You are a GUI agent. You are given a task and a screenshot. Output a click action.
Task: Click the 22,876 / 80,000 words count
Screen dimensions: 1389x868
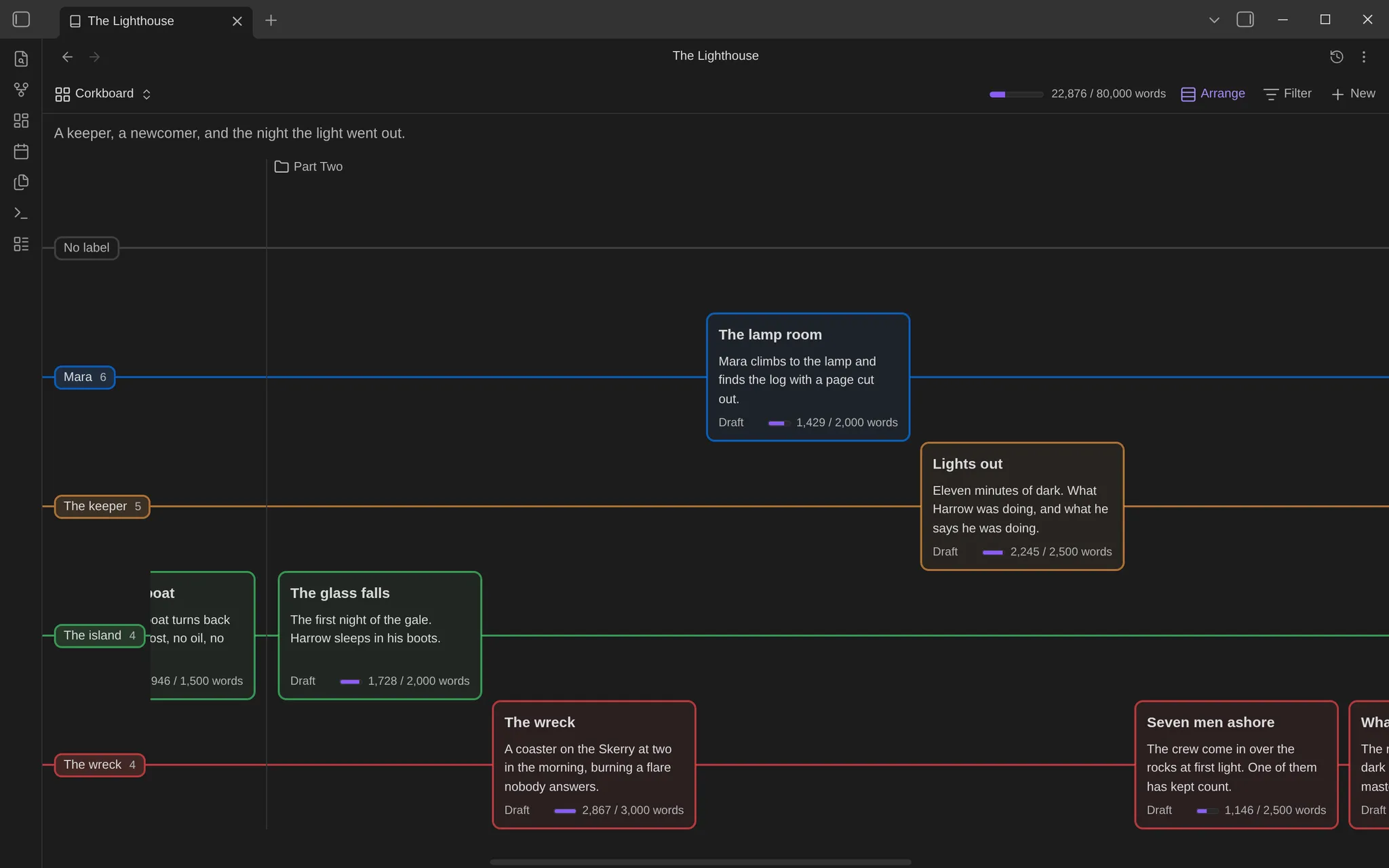(1108, 94)
